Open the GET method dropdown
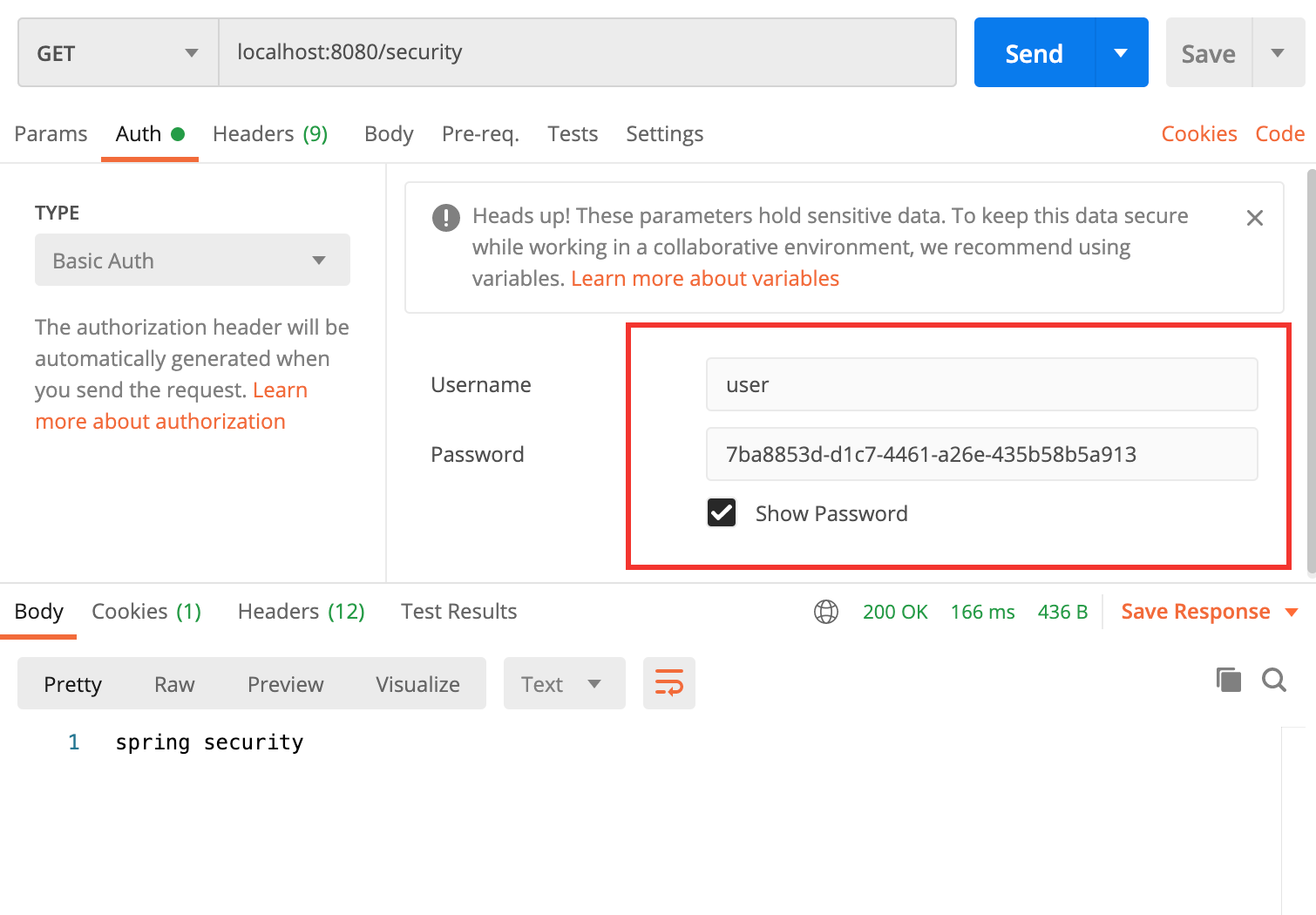This screenshot has width=1316, height=915. pos(118,53)
